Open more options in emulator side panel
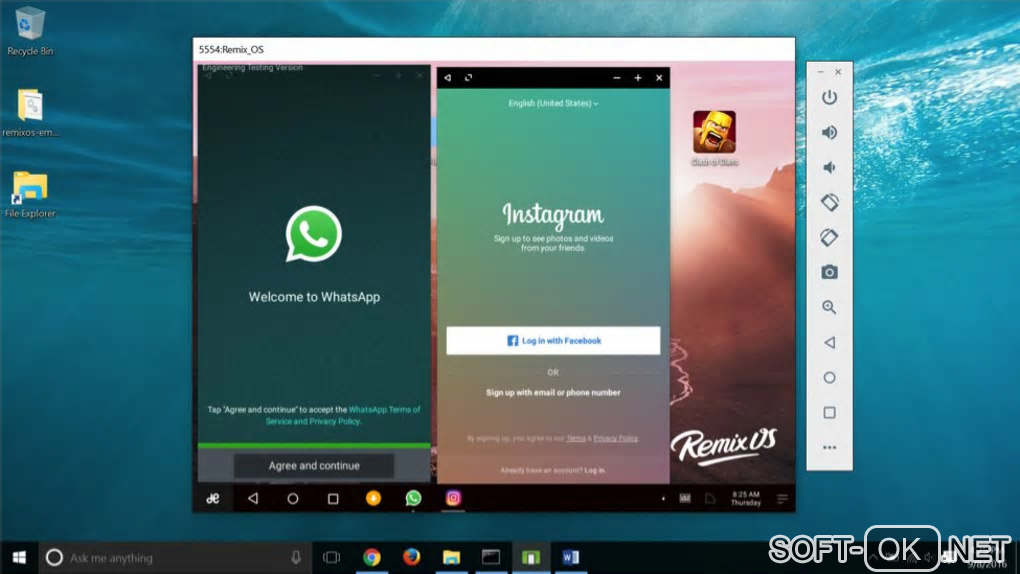Image resolution: width=1020 pixels, height=574 pixels. (829, 448)
